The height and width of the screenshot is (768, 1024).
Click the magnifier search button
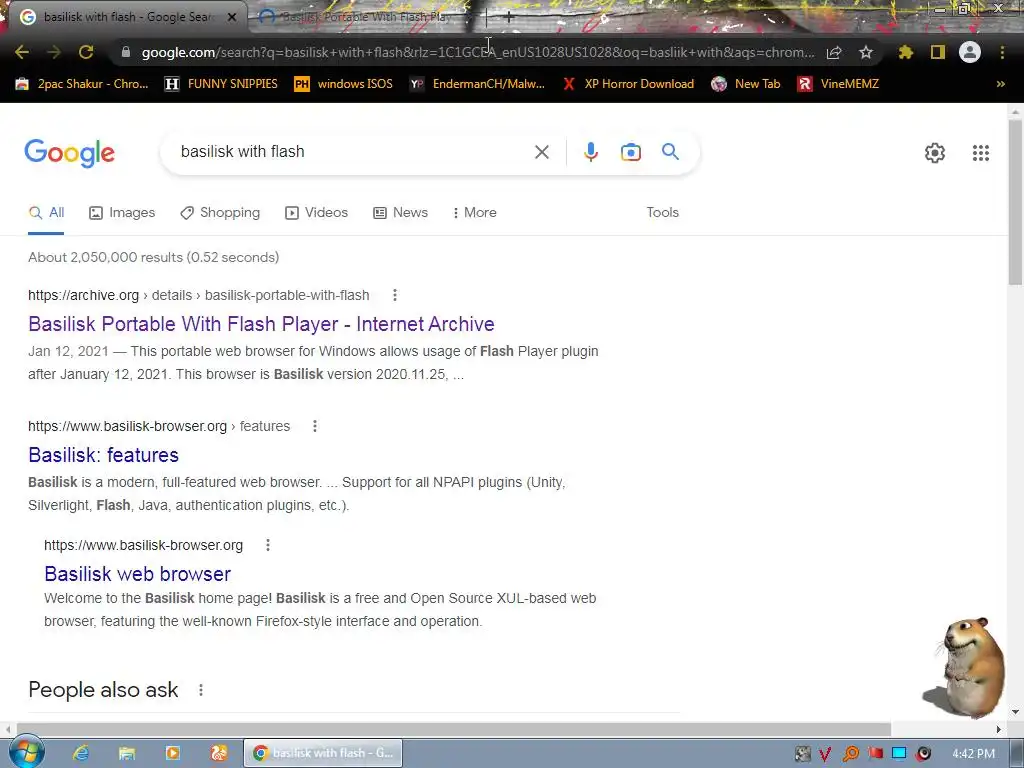tap(670, 152)
